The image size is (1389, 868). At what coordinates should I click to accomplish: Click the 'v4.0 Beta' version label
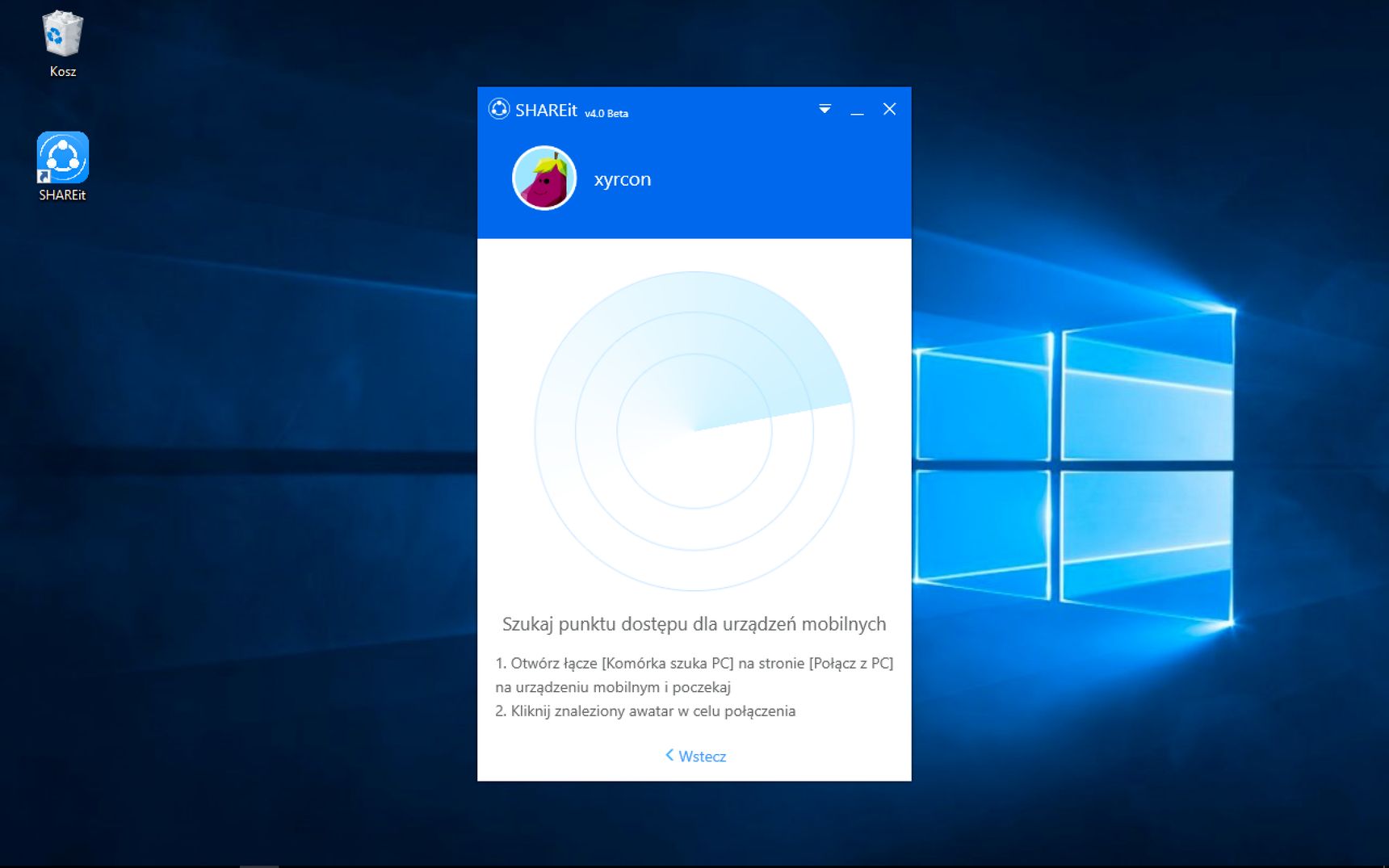click(x=606, y=113)
